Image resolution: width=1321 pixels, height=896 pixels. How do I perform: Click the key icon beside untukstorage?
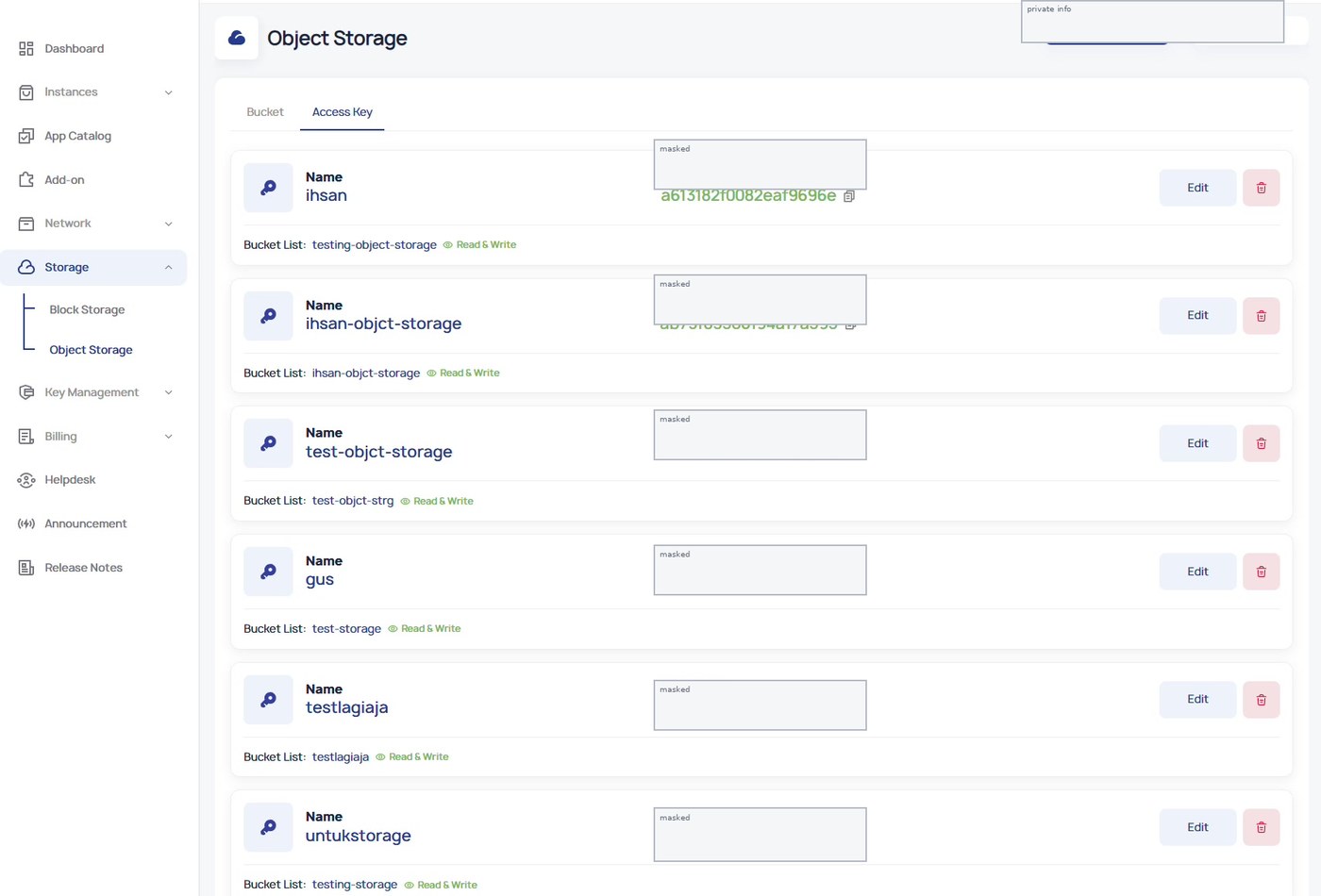coord(268,827)
